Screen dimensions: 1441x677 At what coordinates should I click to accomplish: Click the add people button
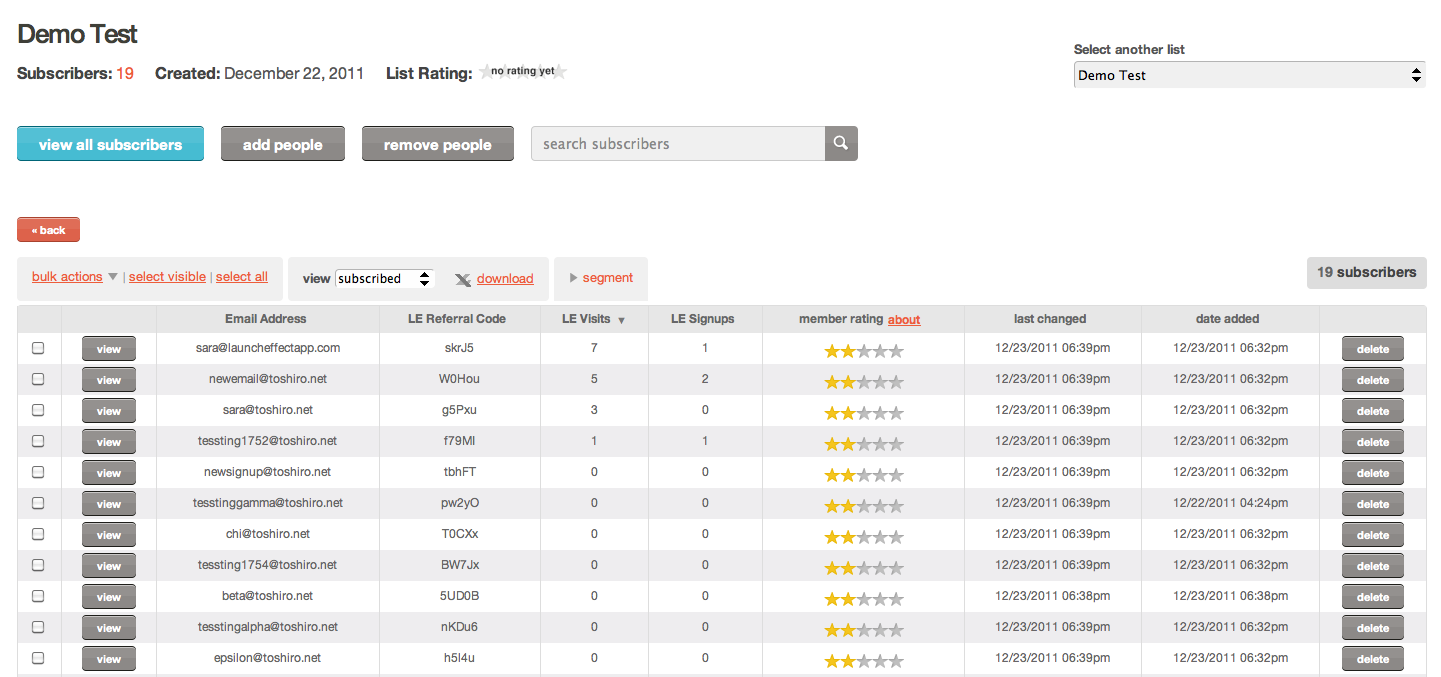click(x=283, y=144)
